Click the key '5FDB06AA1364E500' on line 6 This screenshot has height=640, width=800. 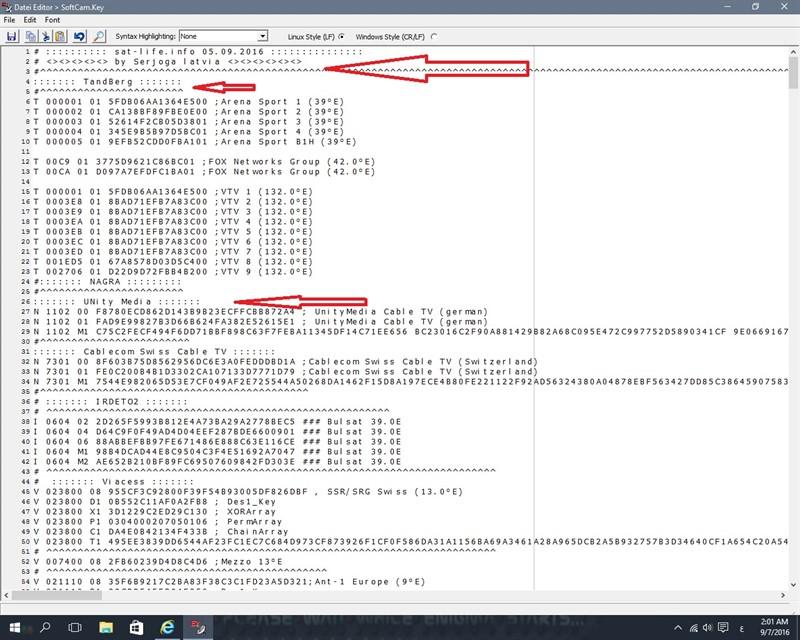[158, 102]
